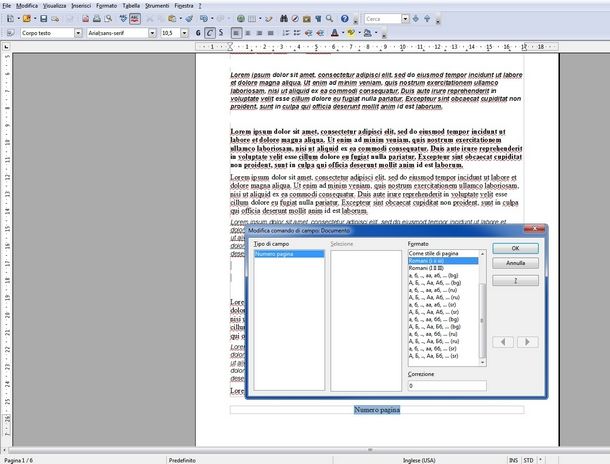
Task: Select Center alignment button
Action: click(x=248, y=33)
